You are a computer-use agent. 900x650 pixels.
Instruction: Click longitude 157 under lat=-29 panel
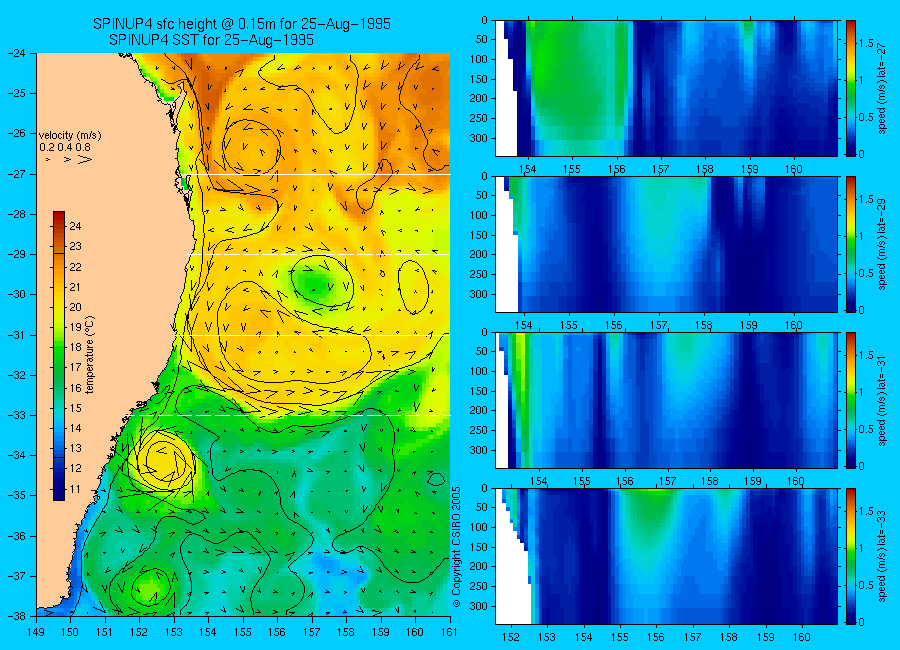[659, 325]
